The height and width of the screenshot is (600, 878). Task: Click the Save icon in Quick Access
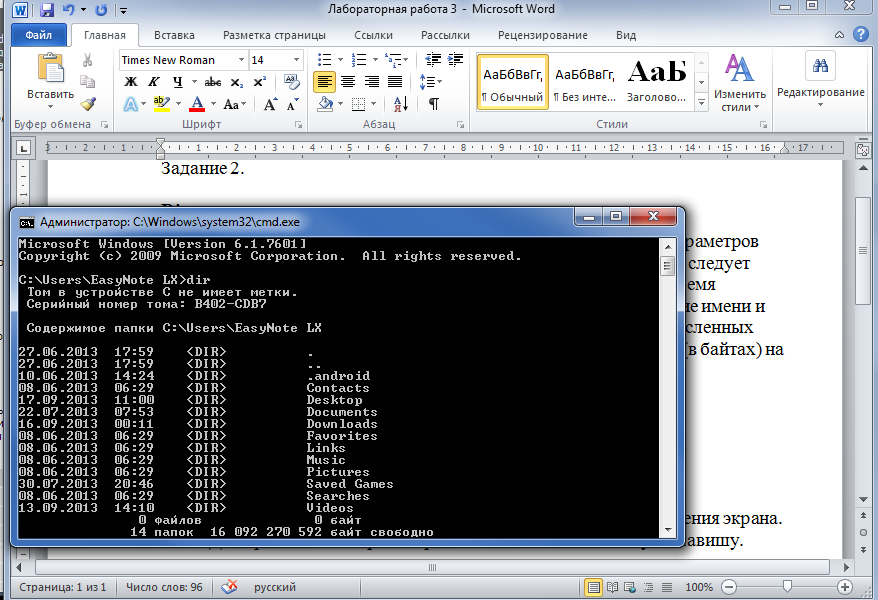(x=47, y=10)
